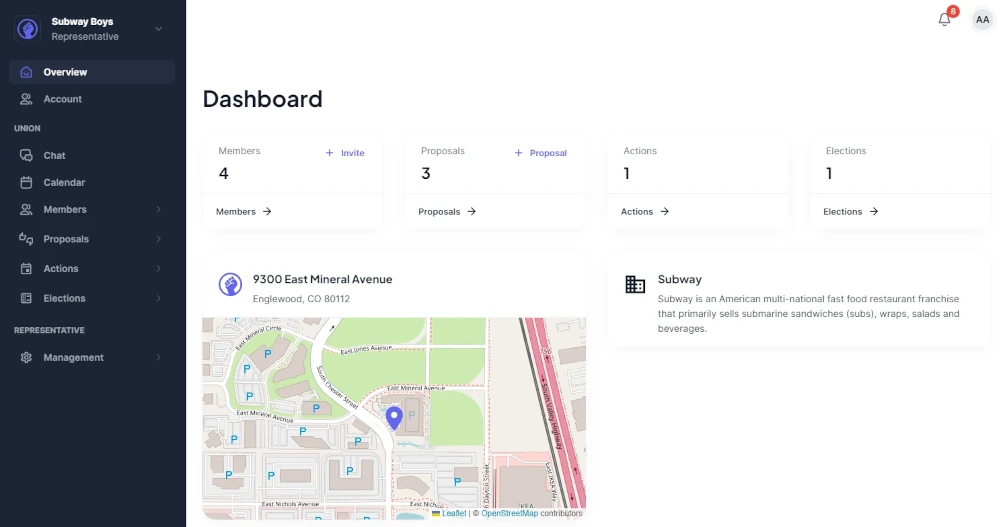Open the AA user avatar menu

[982, 20]
